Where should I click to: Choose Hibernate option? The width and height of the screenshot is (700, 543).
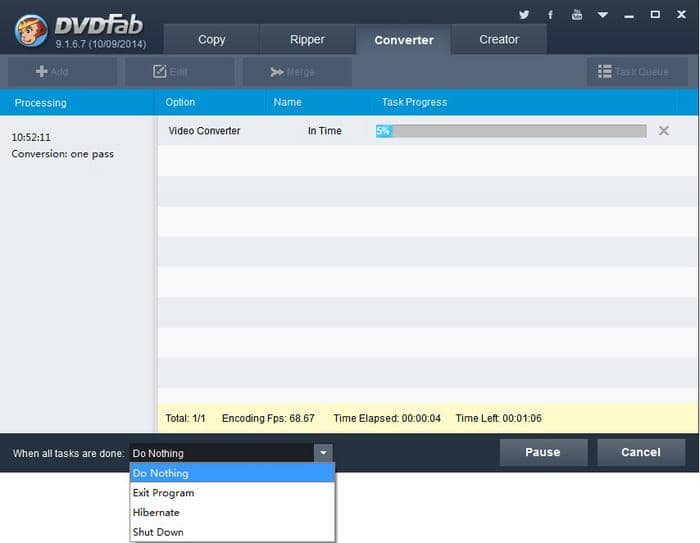[x=232, y=513]
